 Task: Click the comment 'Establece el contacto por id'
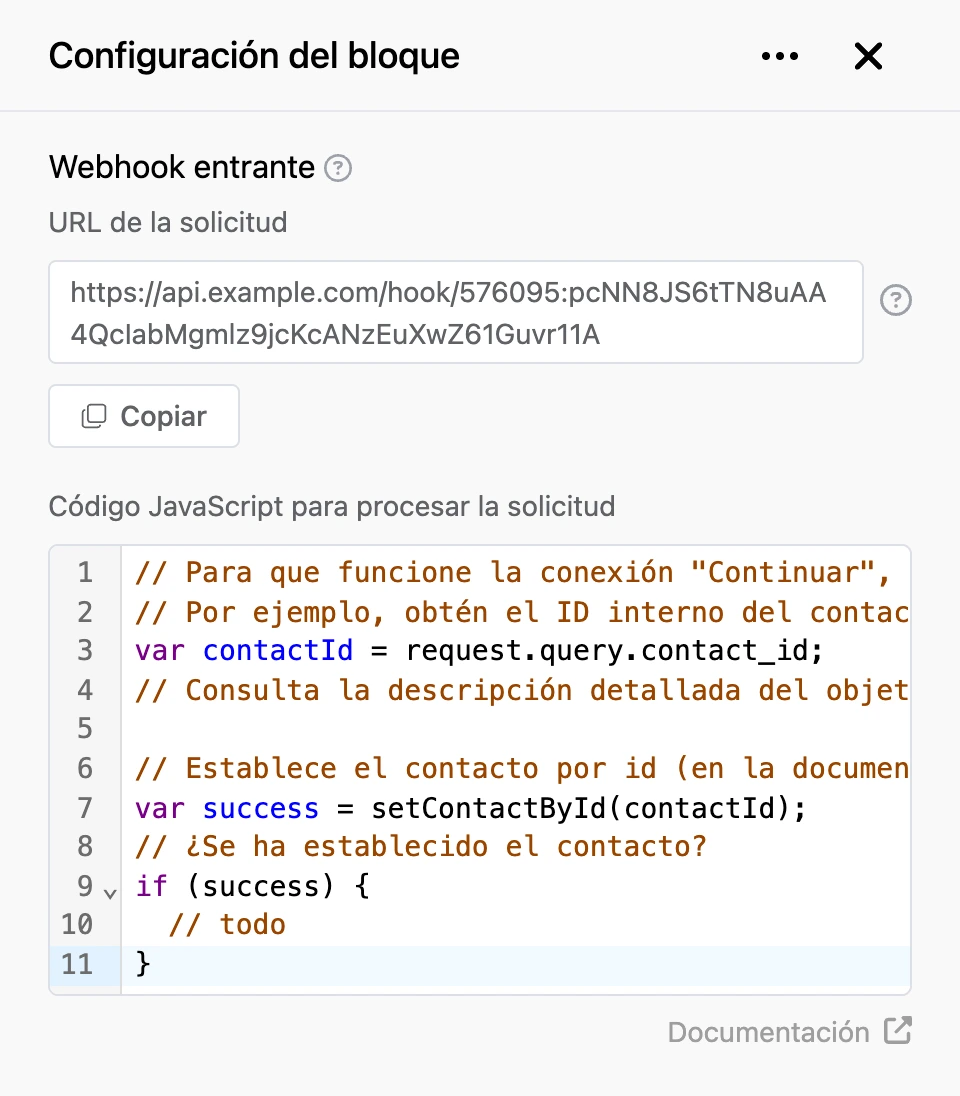tap(522, 768)
